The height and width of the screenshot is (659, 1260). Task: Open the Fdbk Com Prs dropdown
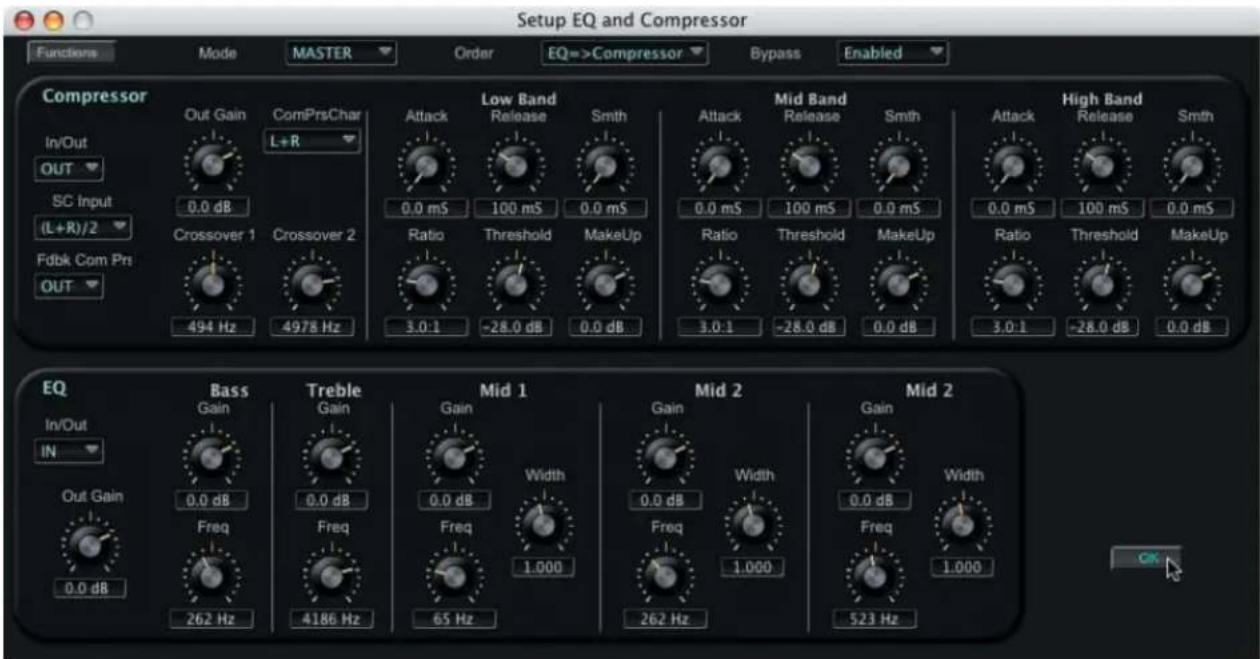click(x=69, y=286)
